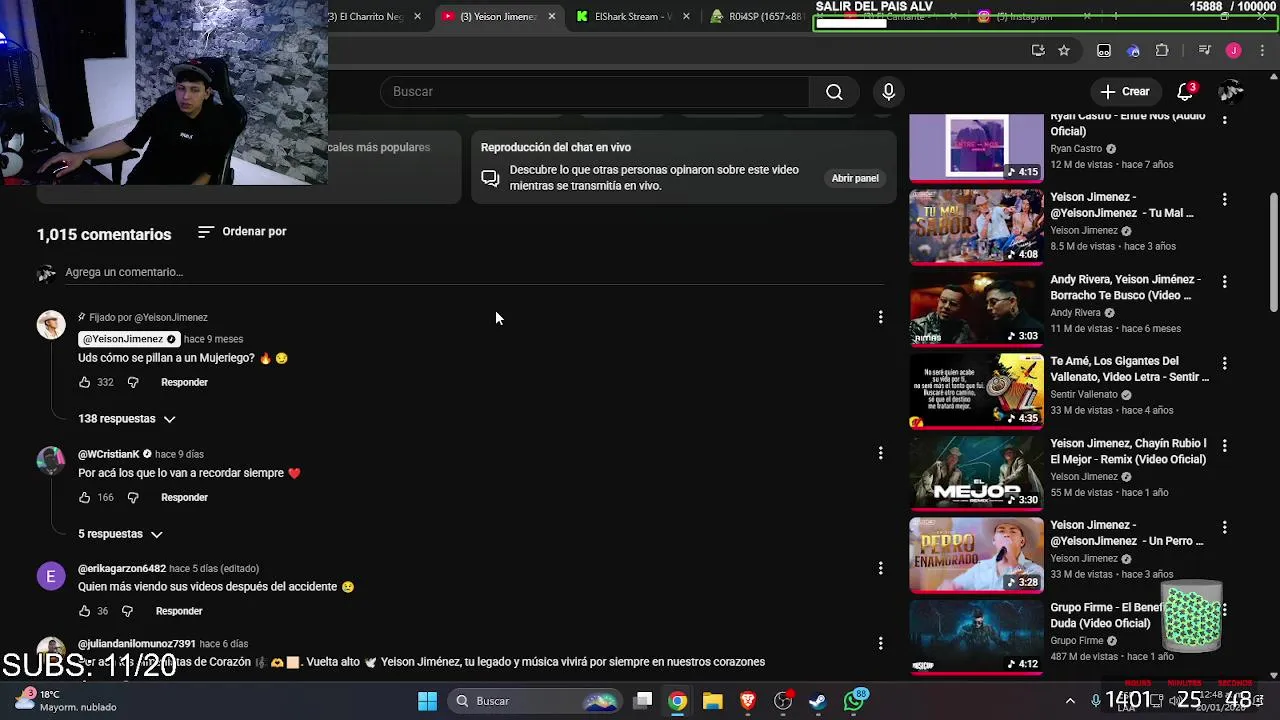Dislike the pinned Mujeriego comment
Image resolution: width=1280 pixels, height=720 pixels.
pyautogui.click(x=132, y=382)
